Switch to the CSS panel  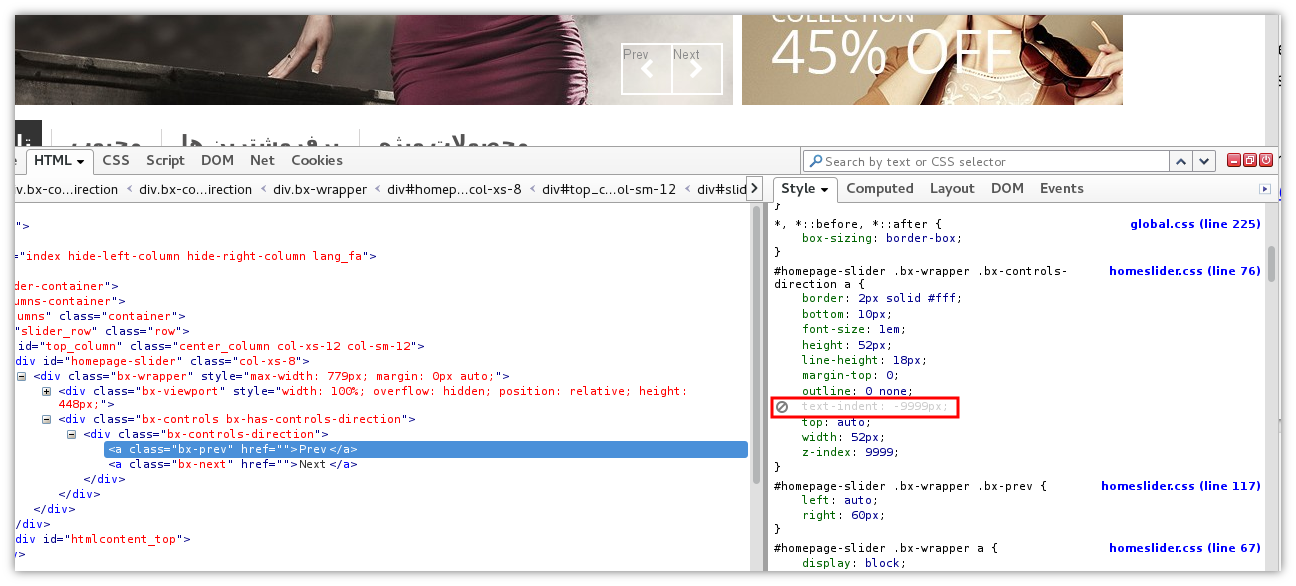[x=116, y=160]
